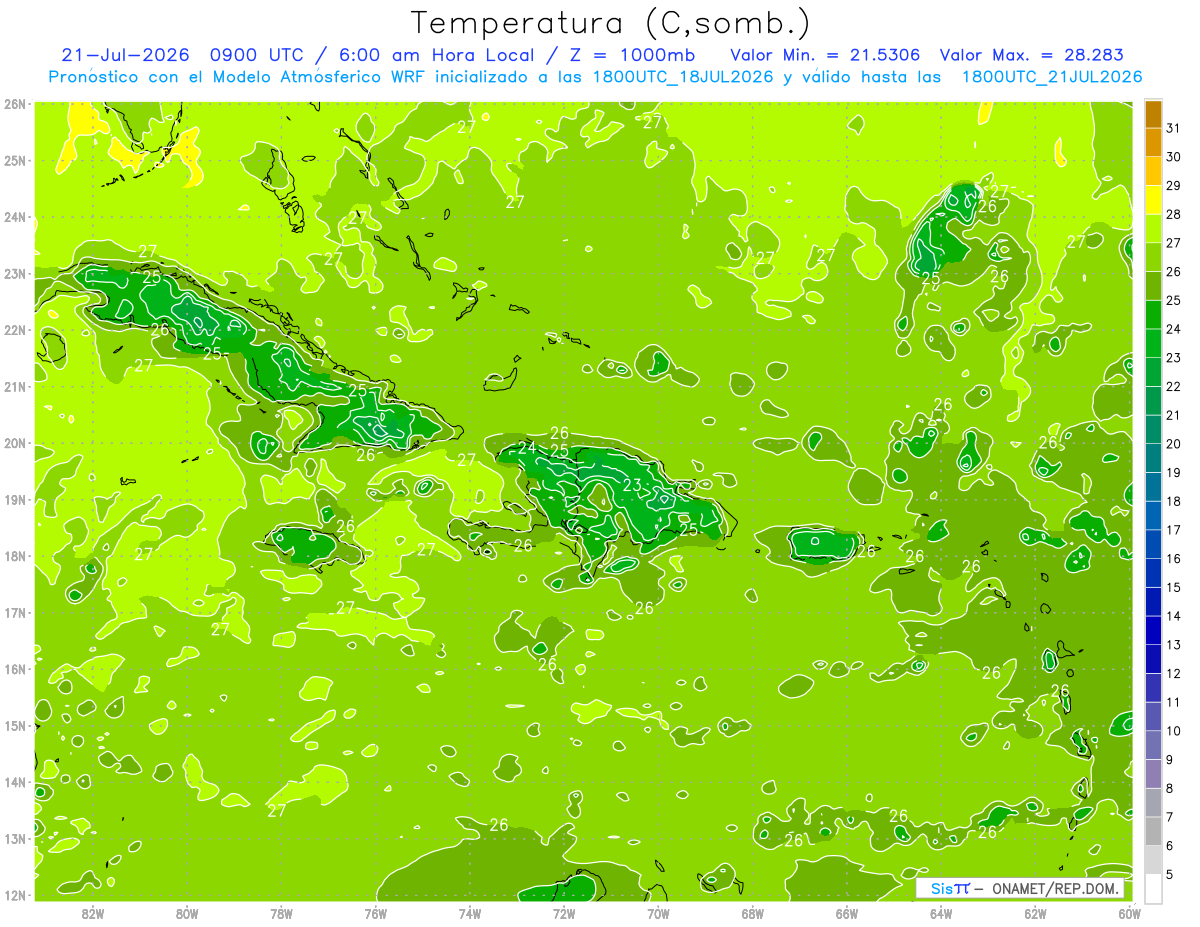The image size is (1200, 927).
Task: Click the SisPI ONAMET/REP.DOM. logo box
Action: click(x=1020, y=888)
